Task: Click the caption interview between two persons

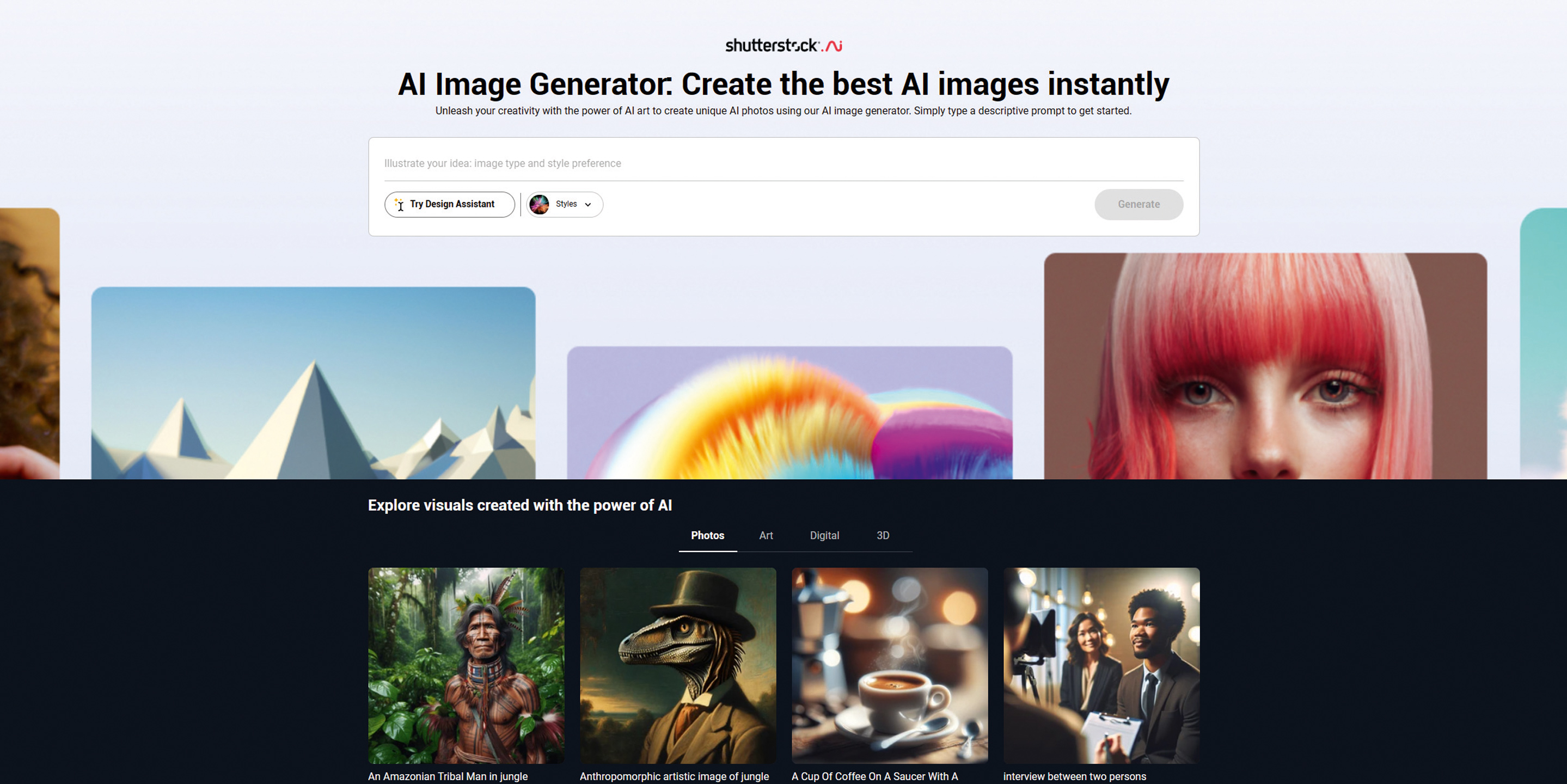Action: [1074, 776]
